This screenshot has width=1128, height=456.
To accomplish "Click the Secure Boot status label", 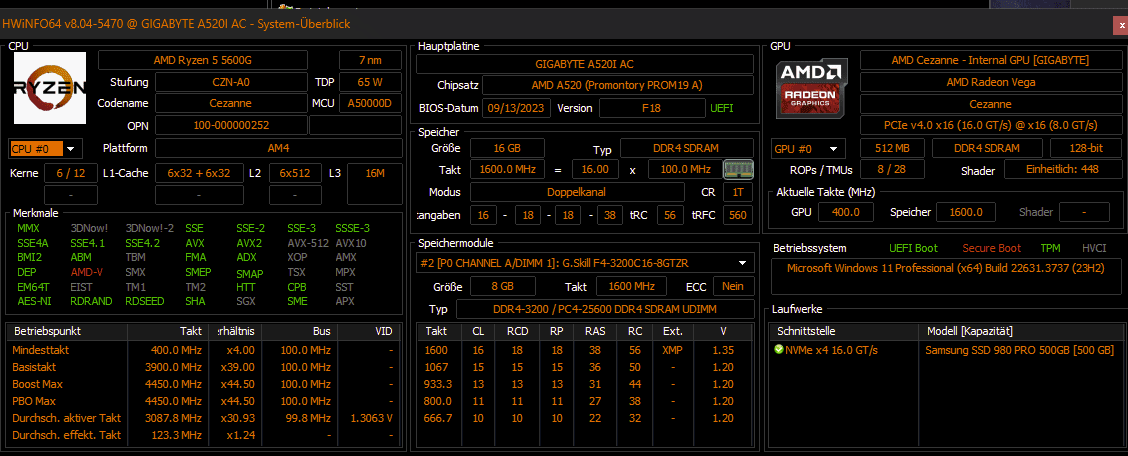I will click(991, 248).
